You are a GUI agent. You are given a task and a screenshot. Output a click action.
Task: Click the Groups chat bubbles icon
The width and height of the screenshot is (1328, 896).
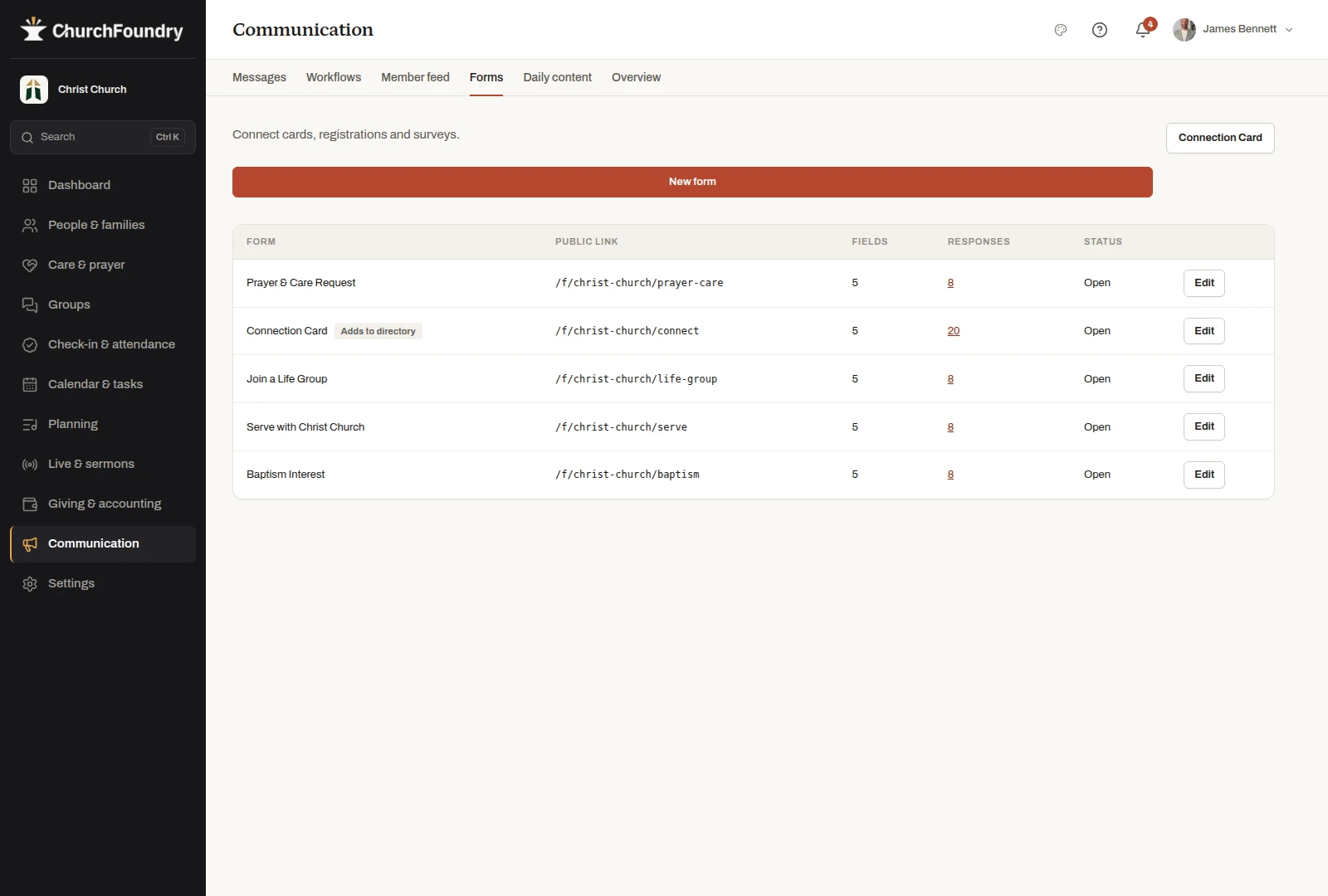[x=30, y=305]
